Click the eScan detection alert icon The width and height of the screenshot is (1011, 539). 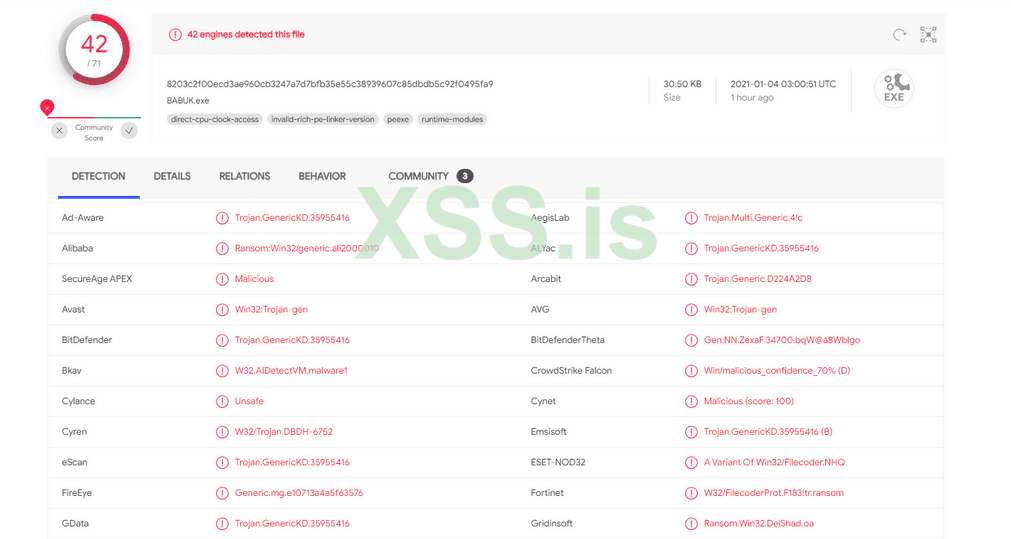(x=222, y=462)
